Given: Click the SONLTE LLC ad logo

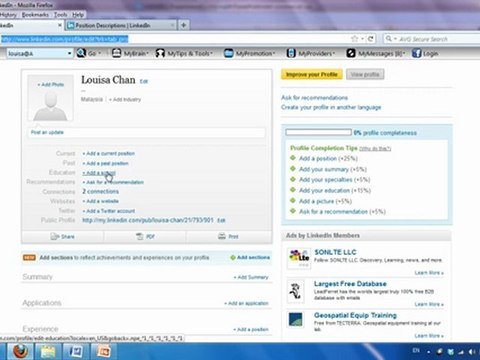Looking at the screenshot, I should pyautogui.click(x=299, y=258).
